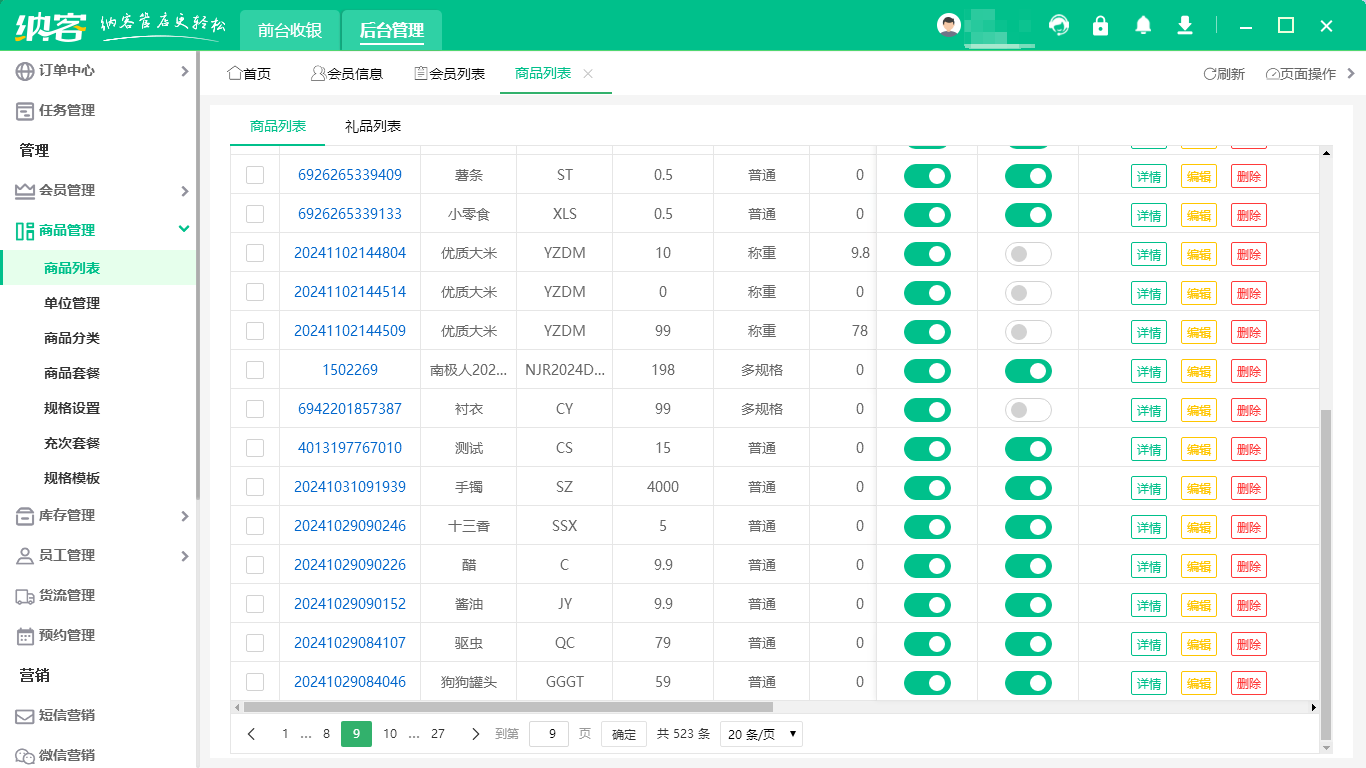Click the 短信营销 envelope icon
1366x768 pixels.
[24, 716]
